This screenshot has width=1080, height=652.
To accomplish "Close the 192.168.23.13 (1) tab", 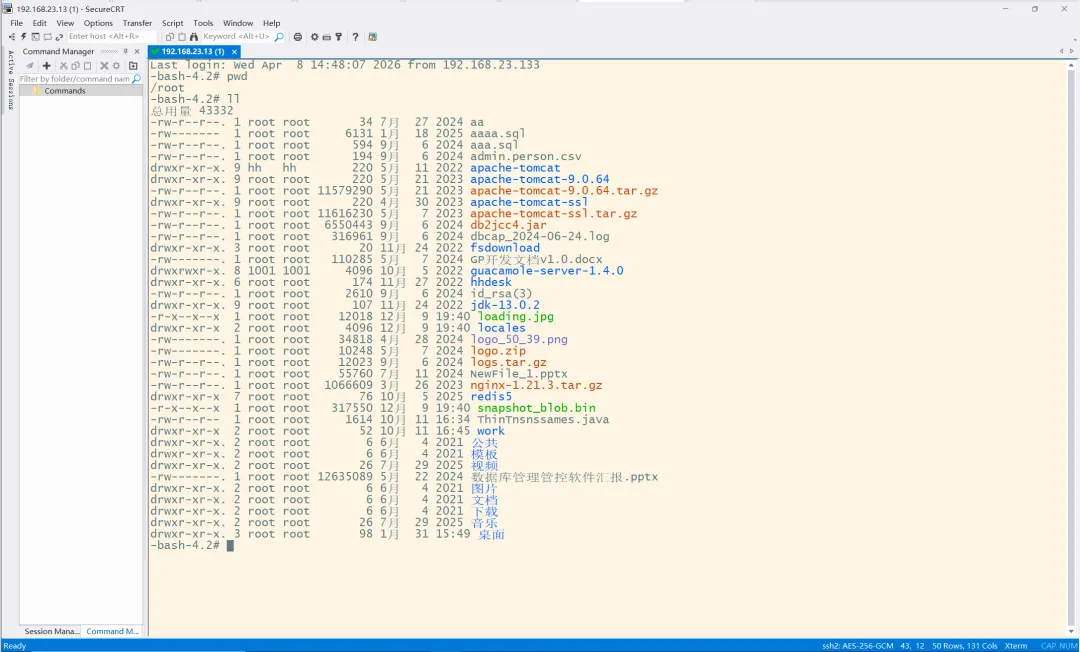I will tap(234, 52).
